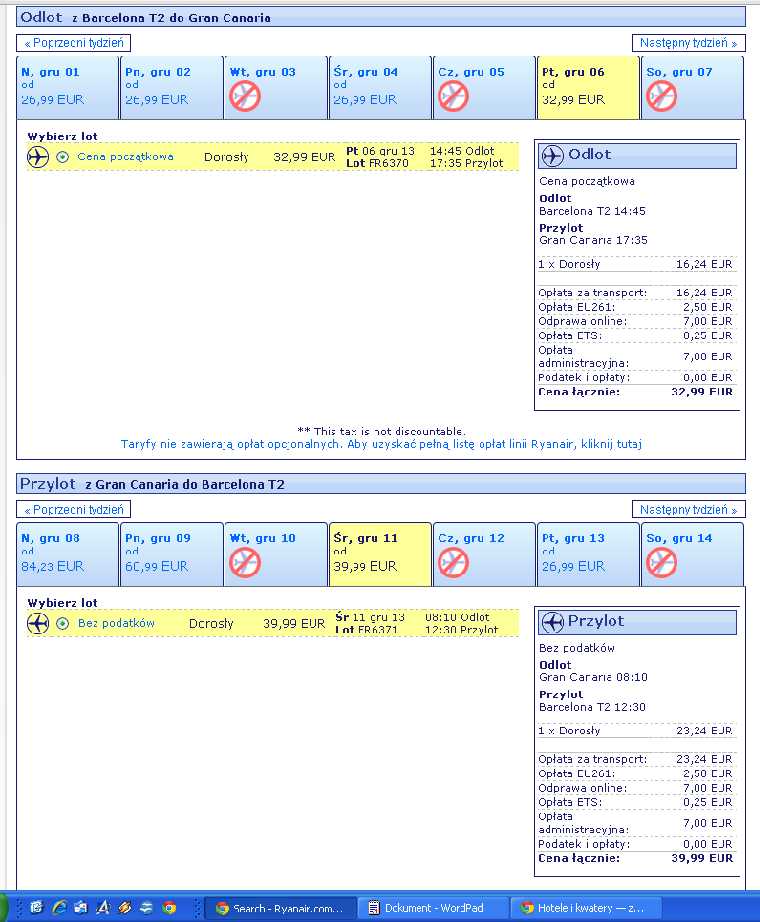Viewport: 760px width, 922px height.
Task: Click flight number FR6370
Action: pyautogui.click(x=388, y=163)
